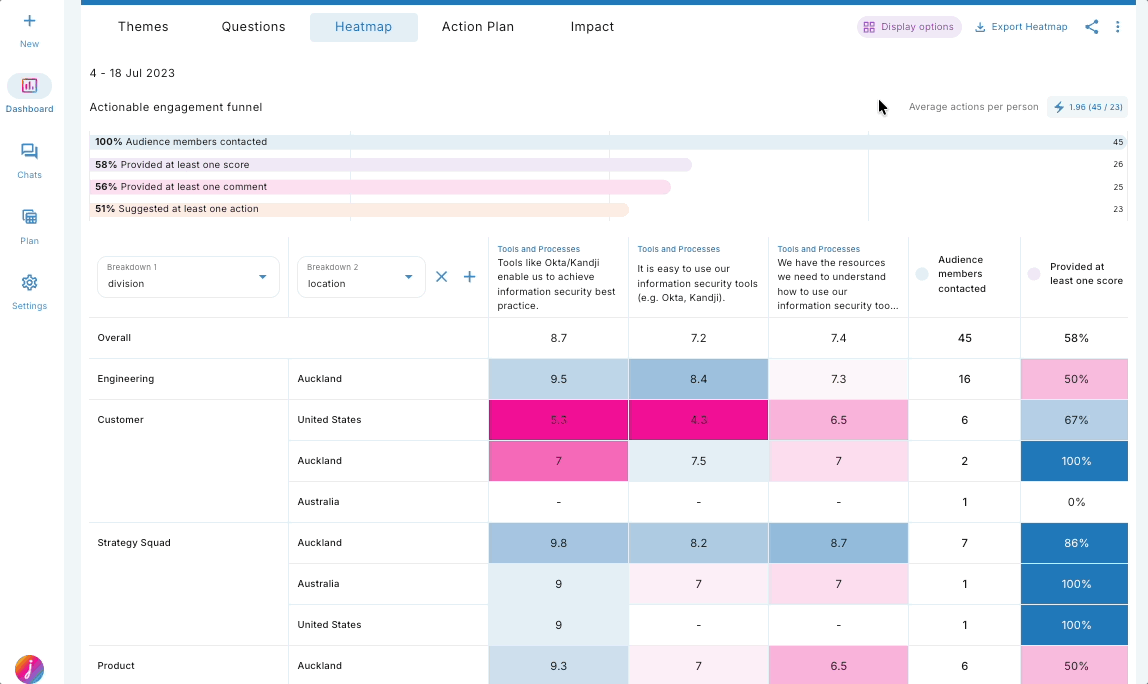The image size is (1148, 684).
Task: Switch to the Action Plan tab
Action: [477, 27]
